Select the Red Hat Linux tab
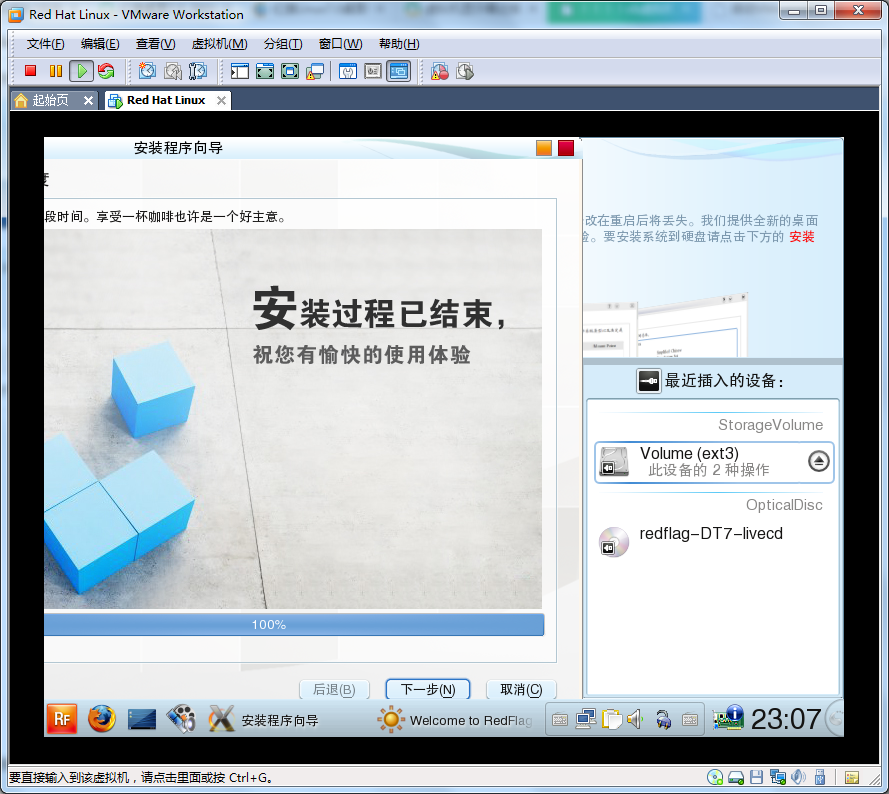Viewport: 889px width, 794px height. (166, 100)
